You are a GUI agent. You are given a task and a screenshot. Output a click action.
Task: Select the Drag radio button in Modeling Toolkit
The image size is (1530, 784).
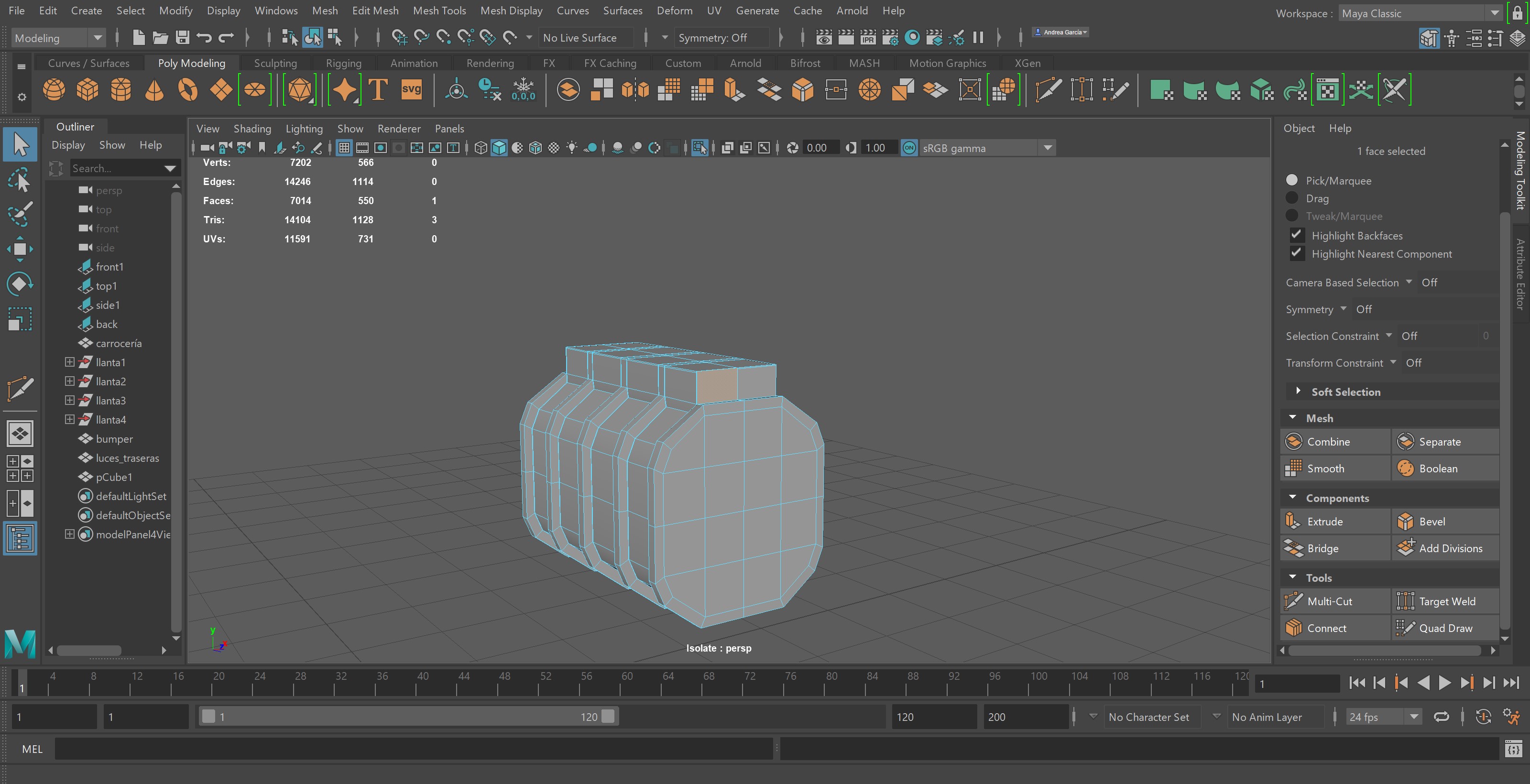pyautogui.click(x=1292, y=198)
